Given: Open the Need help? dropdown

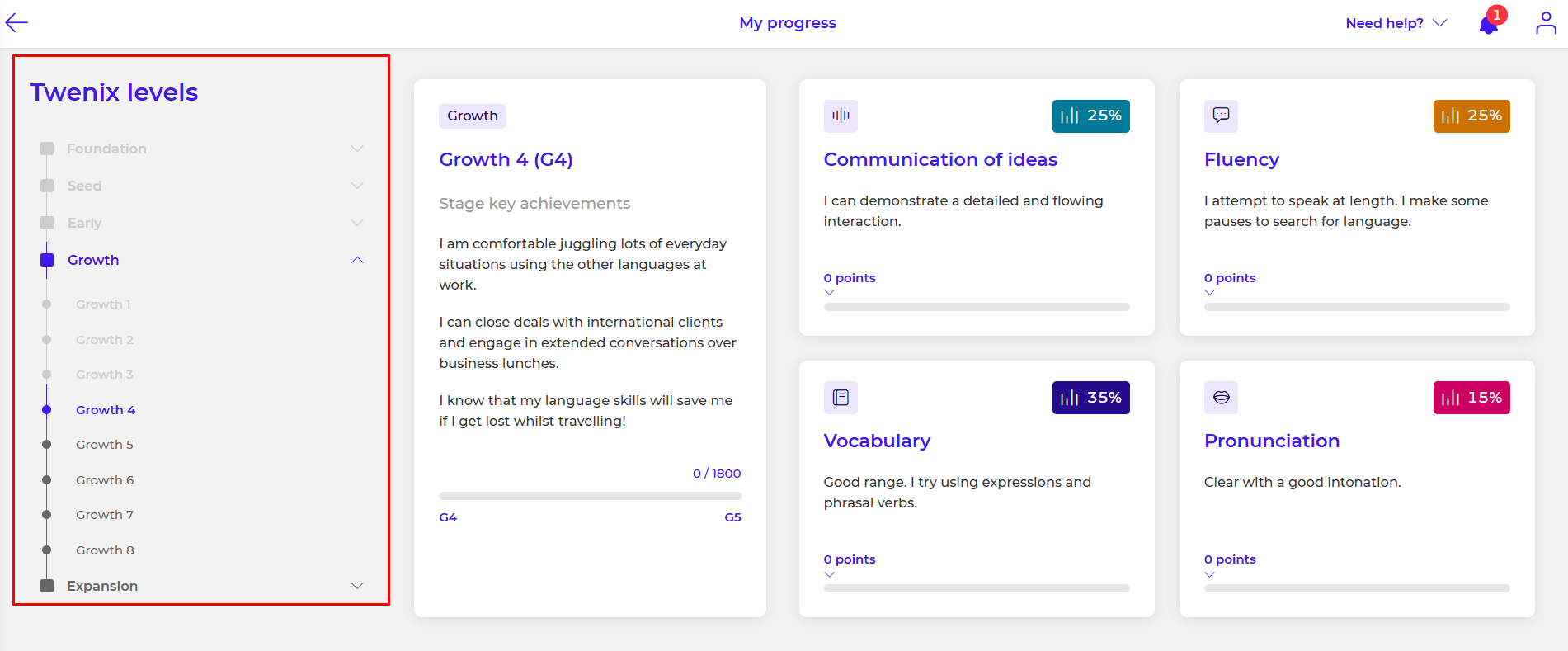Looking at the screenshot, I should (x=1396, y=23).
